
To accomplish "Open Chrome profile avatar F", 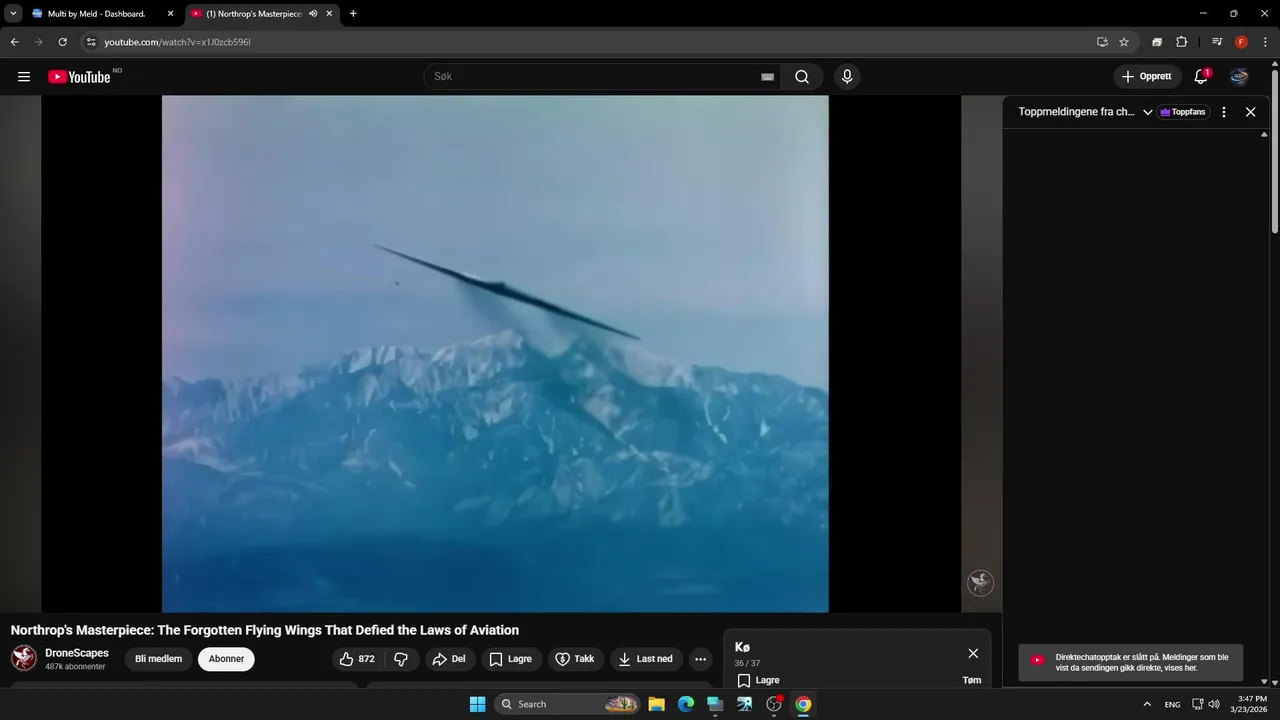I will [x=1241, y=42].
